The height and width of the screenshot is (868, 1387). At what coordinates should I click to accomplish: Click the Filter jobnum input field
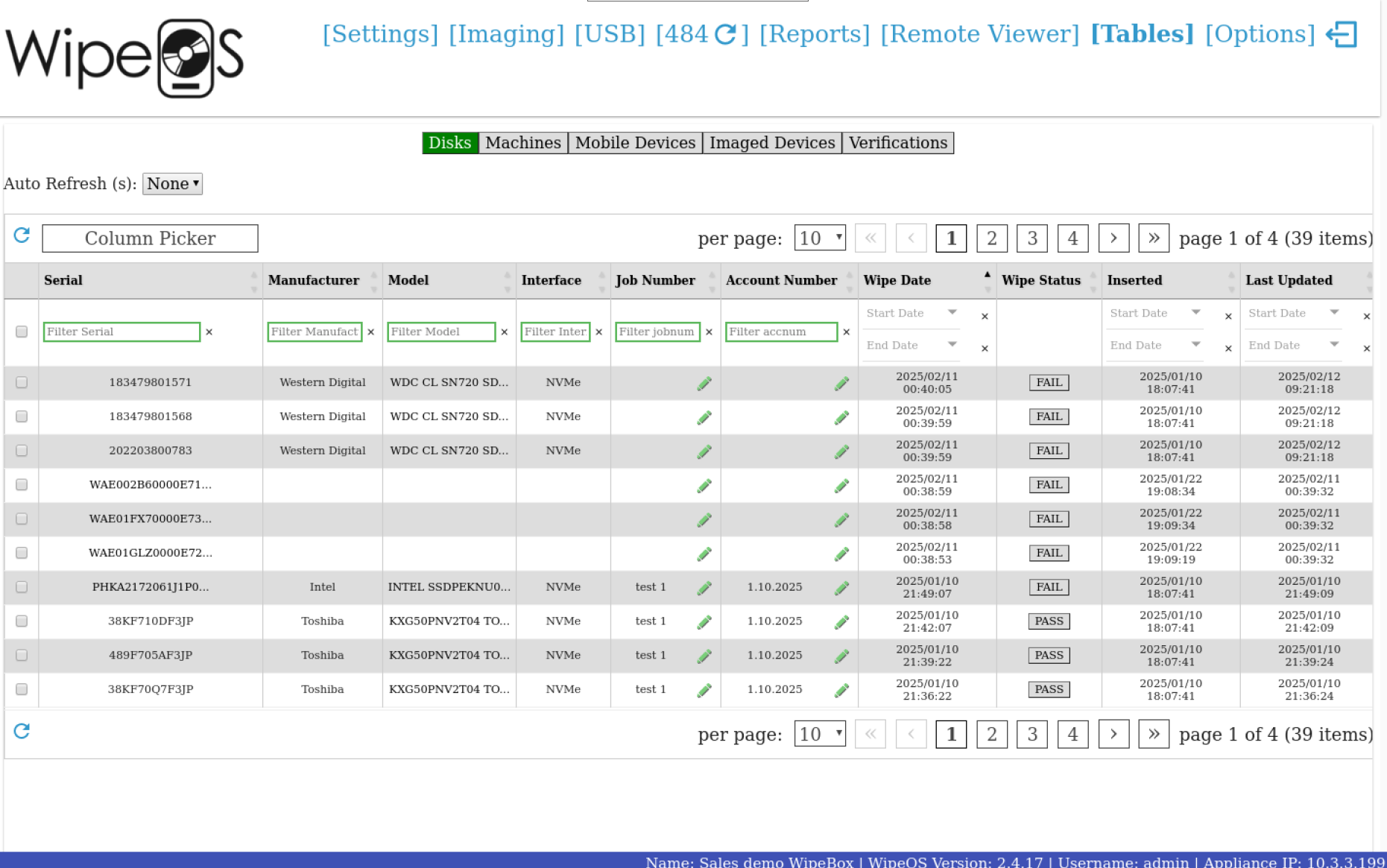click(x=657, y=332)
